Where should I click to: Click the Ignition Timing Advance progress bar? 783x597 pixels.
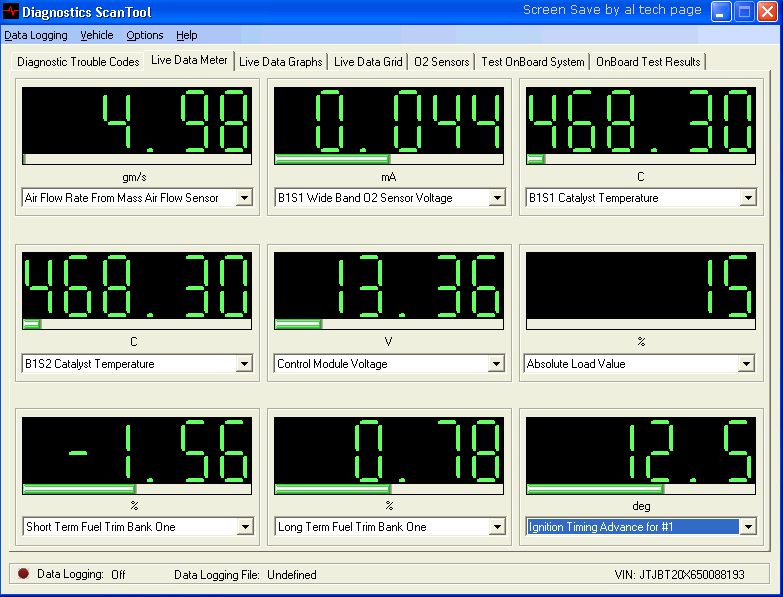[640, 489]
